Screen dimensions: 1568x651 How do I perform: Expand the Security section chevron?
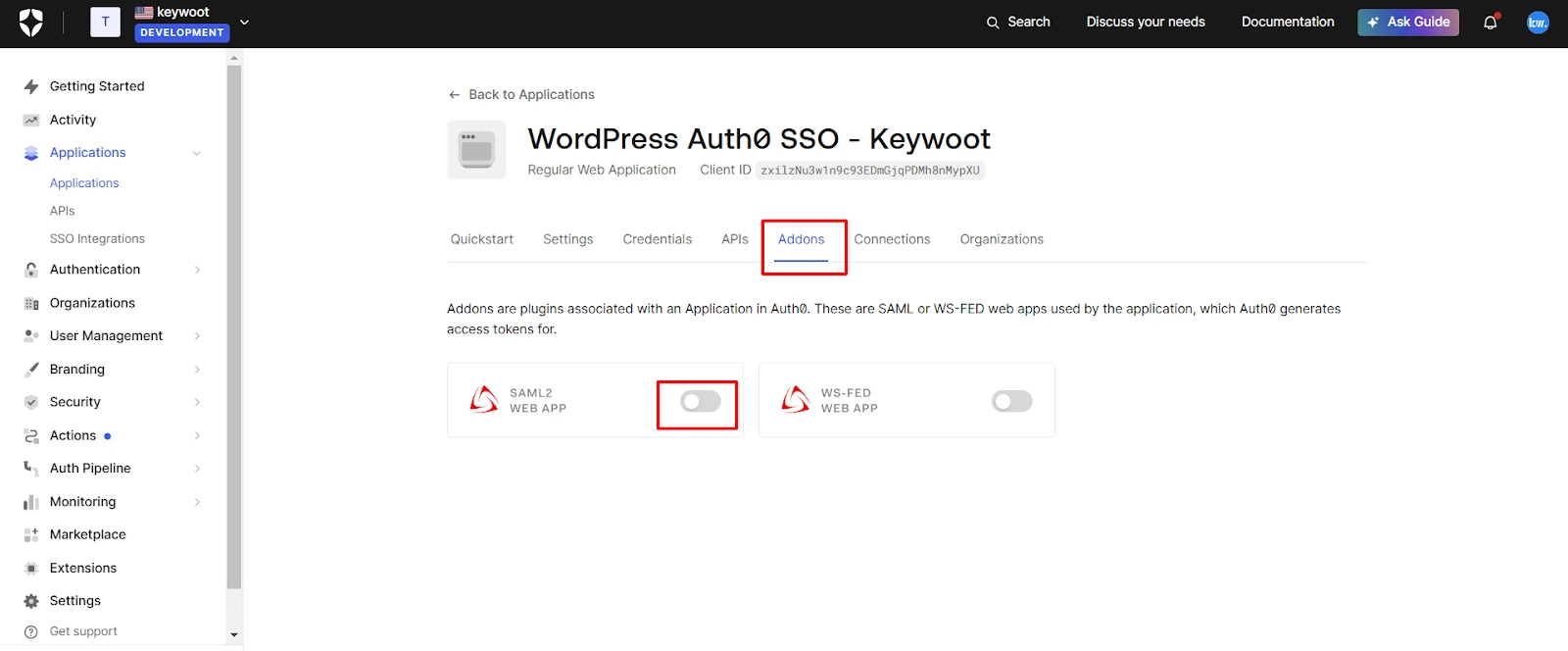click(197, 402)
